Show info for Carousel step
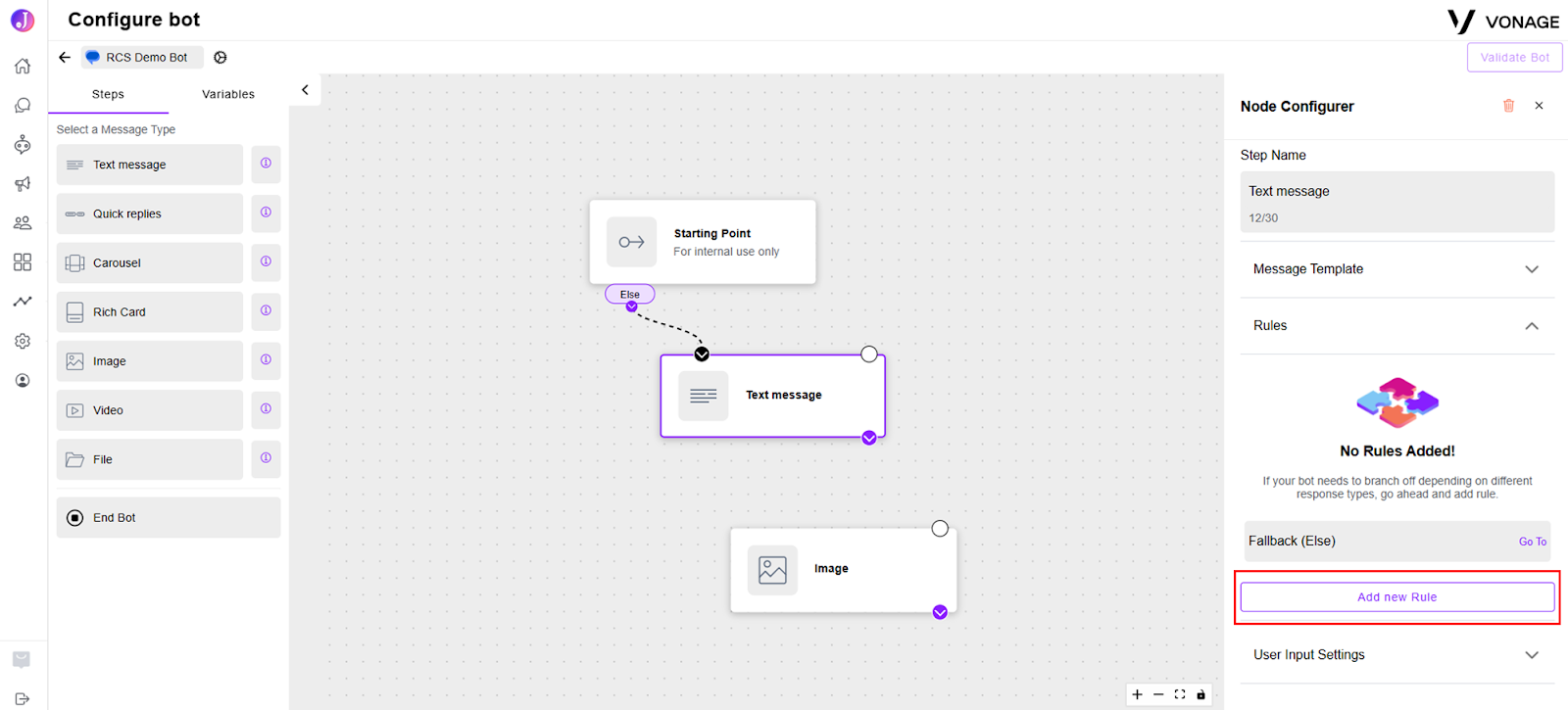 266,261
